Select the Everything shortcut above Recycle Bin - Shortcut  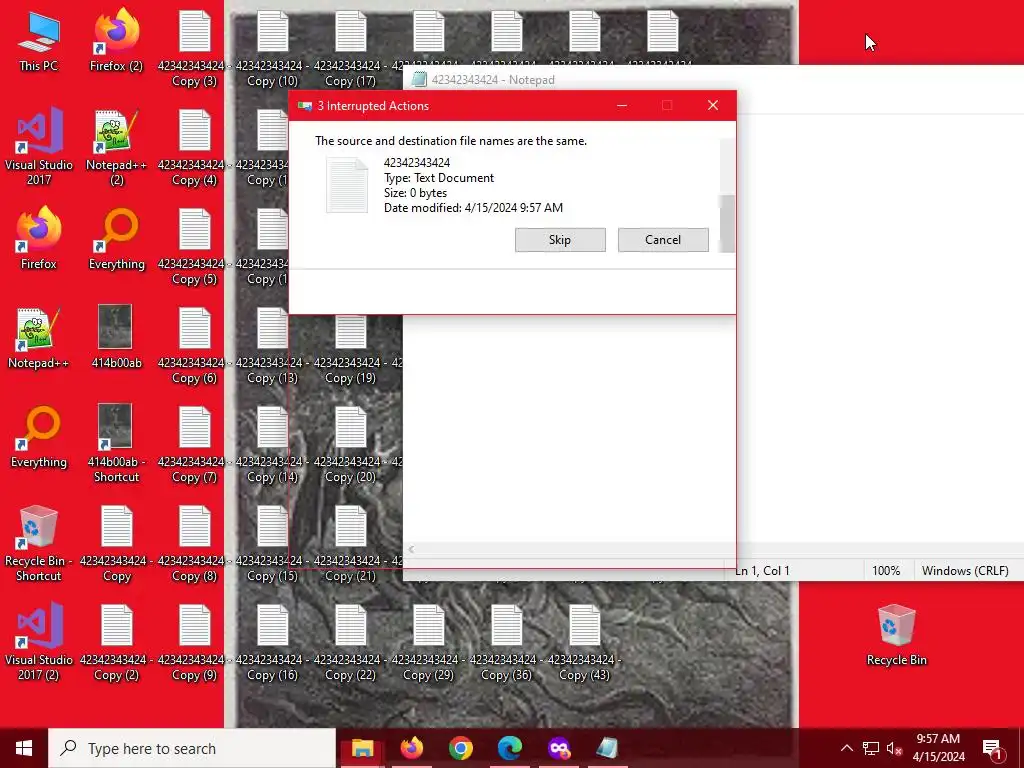(x=39, y=437)
